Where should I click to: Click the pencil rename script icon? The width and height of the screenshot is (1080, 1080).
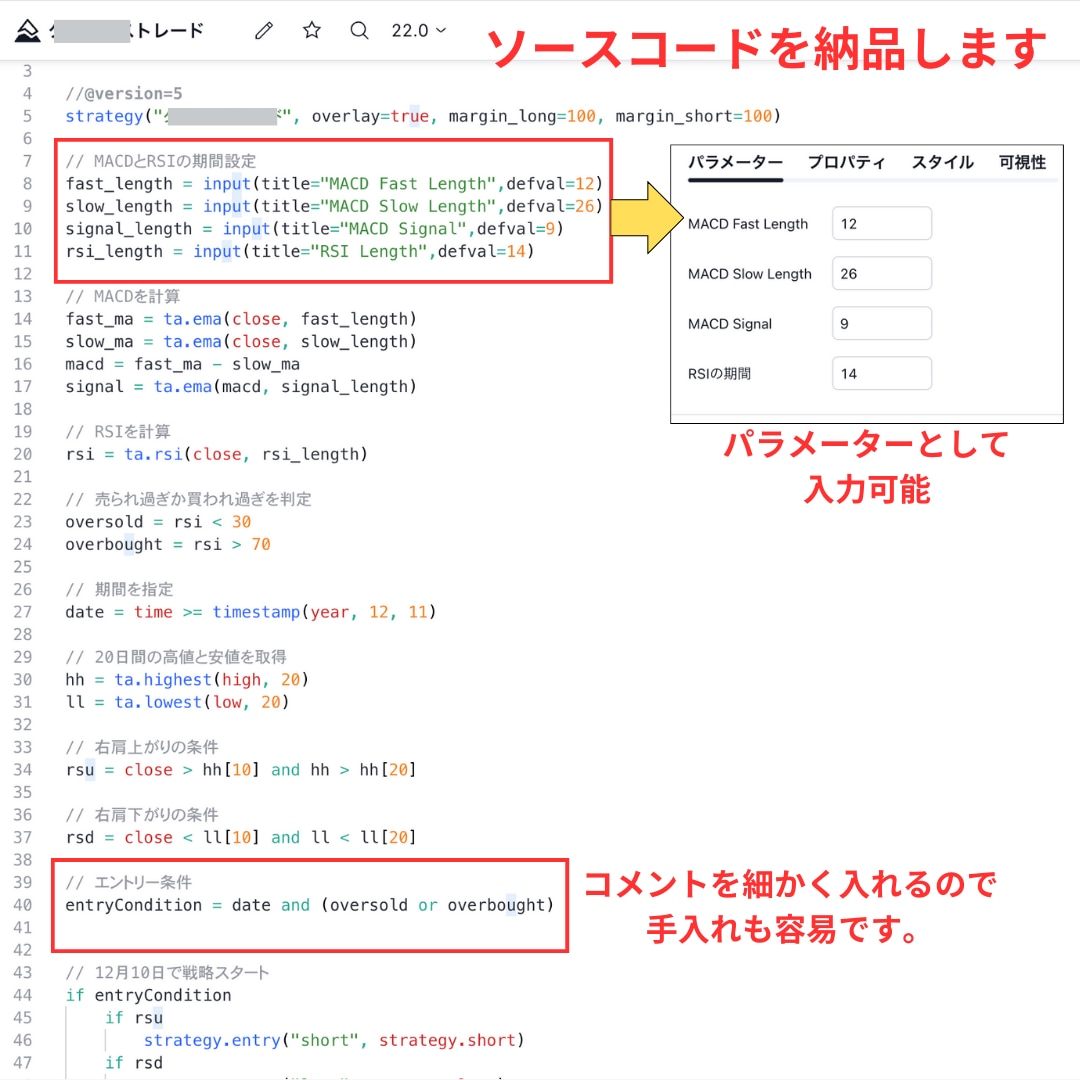click(264, 30)
